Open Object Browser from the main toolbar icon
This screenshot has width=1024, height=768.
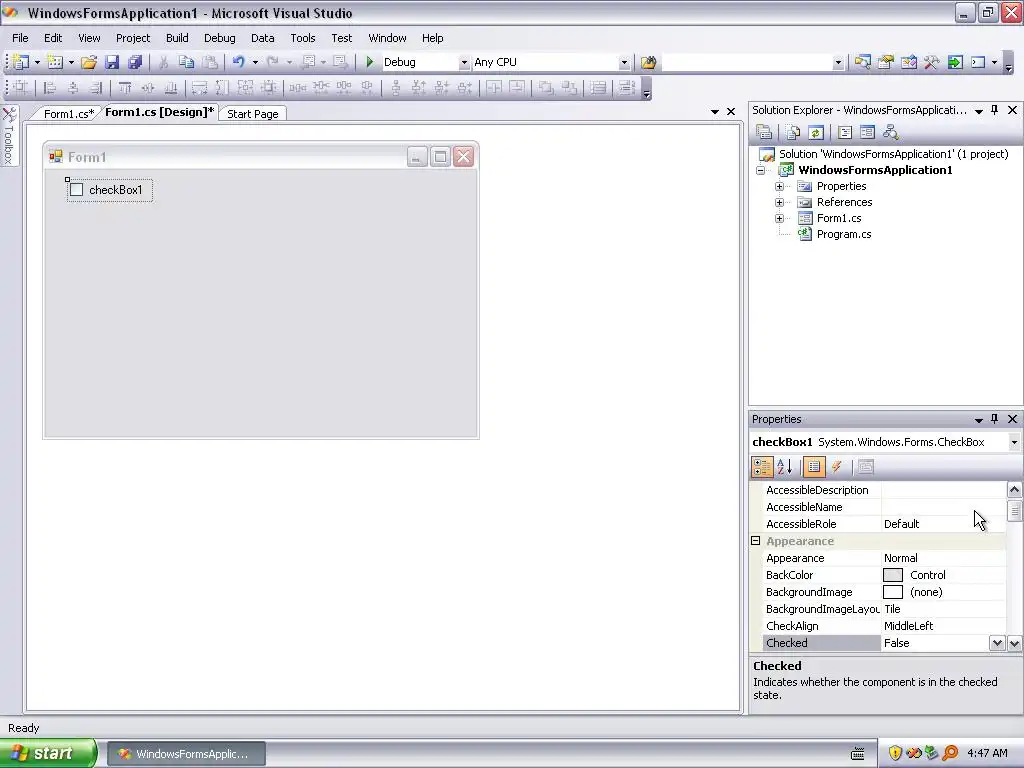tap(908, 62)
